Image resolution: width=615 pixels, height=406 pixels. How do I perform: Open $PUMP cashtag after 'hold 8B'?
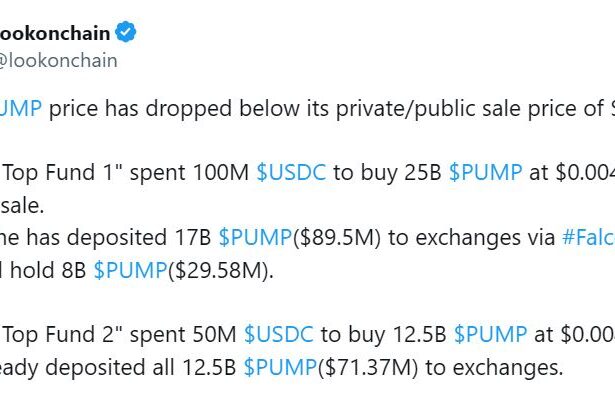129,269
